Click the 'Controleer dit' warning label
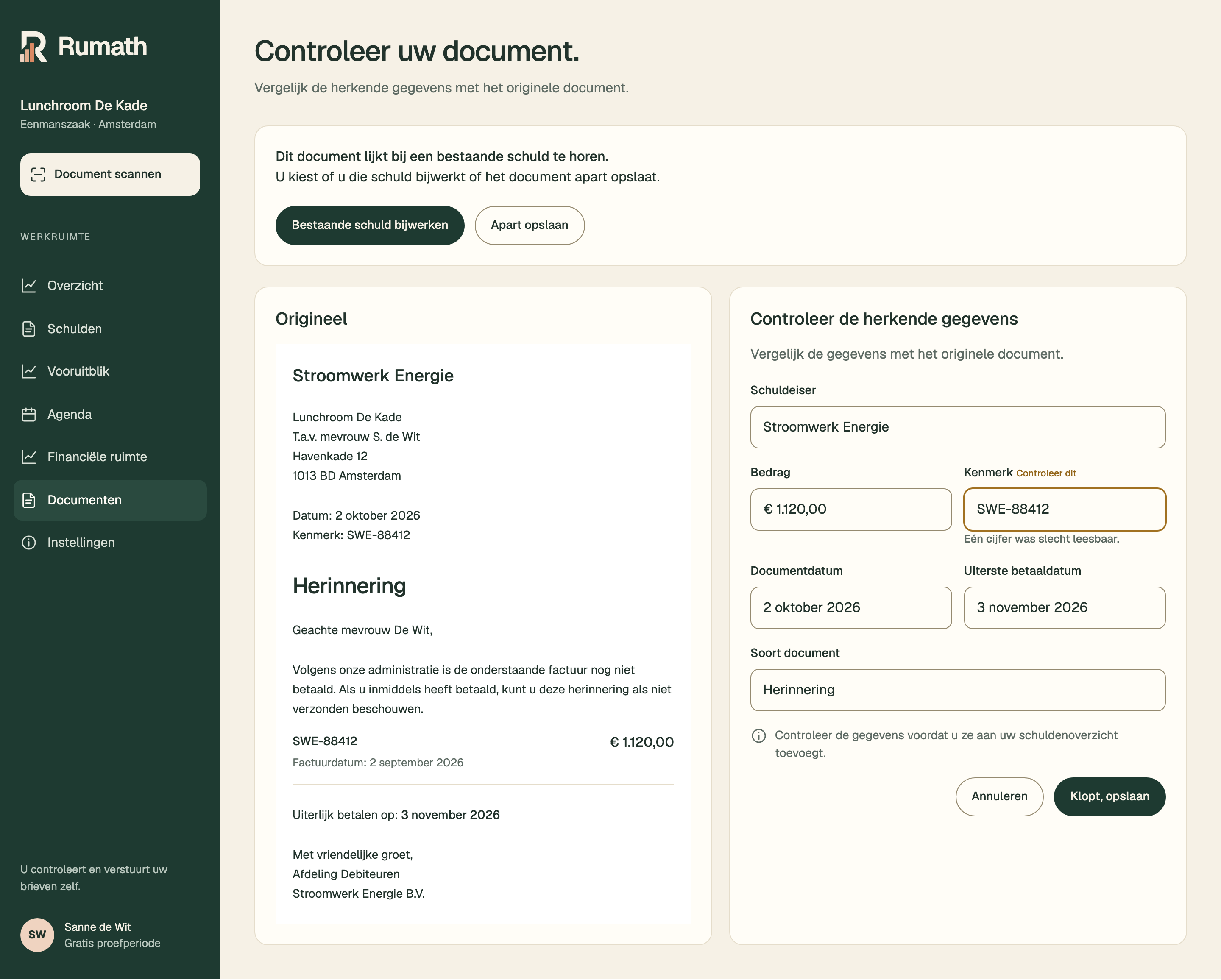1221x980 pixels. 1046,473
